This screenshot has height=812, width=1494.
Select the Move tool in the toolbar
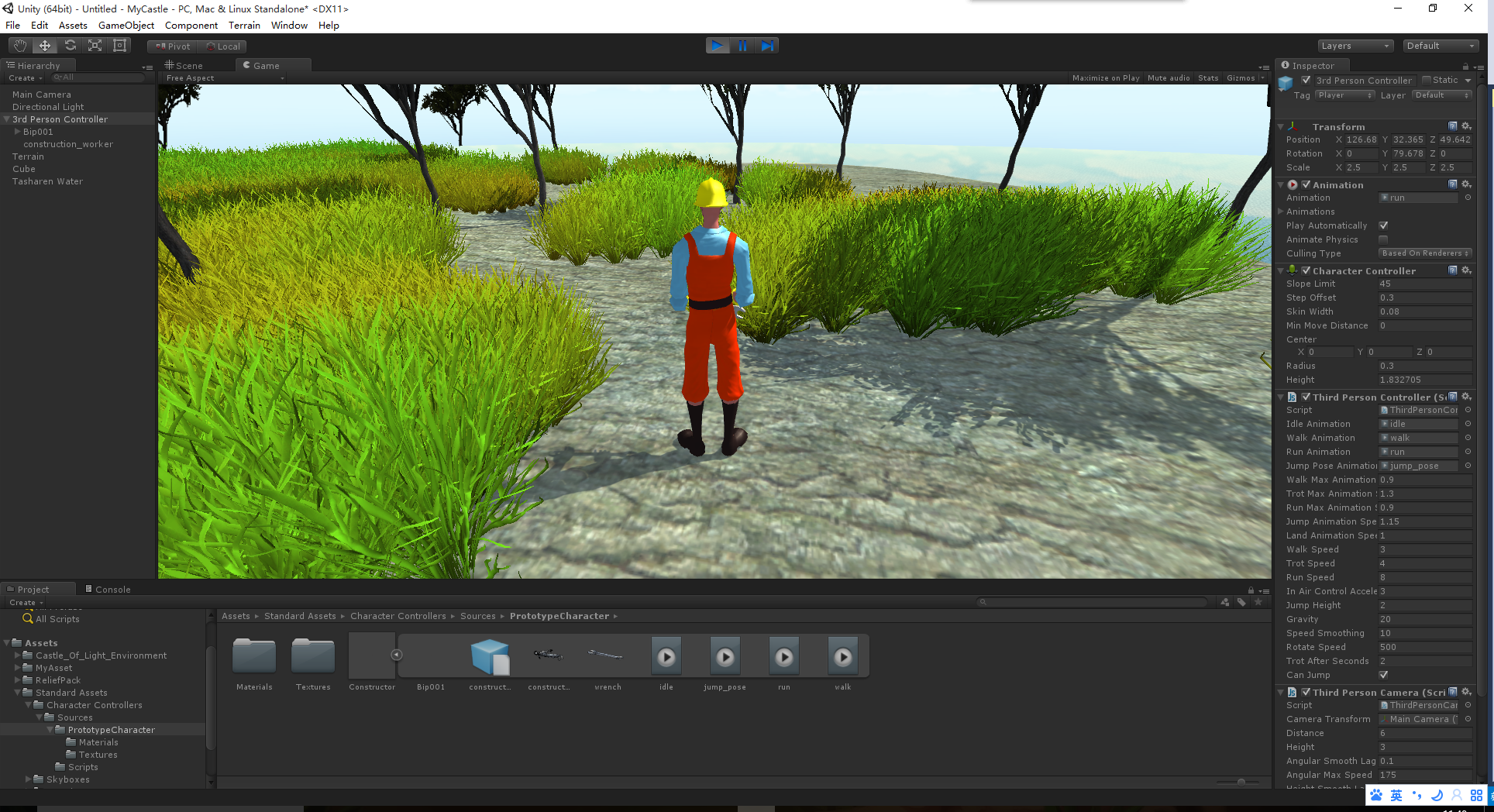pos(45,46)
